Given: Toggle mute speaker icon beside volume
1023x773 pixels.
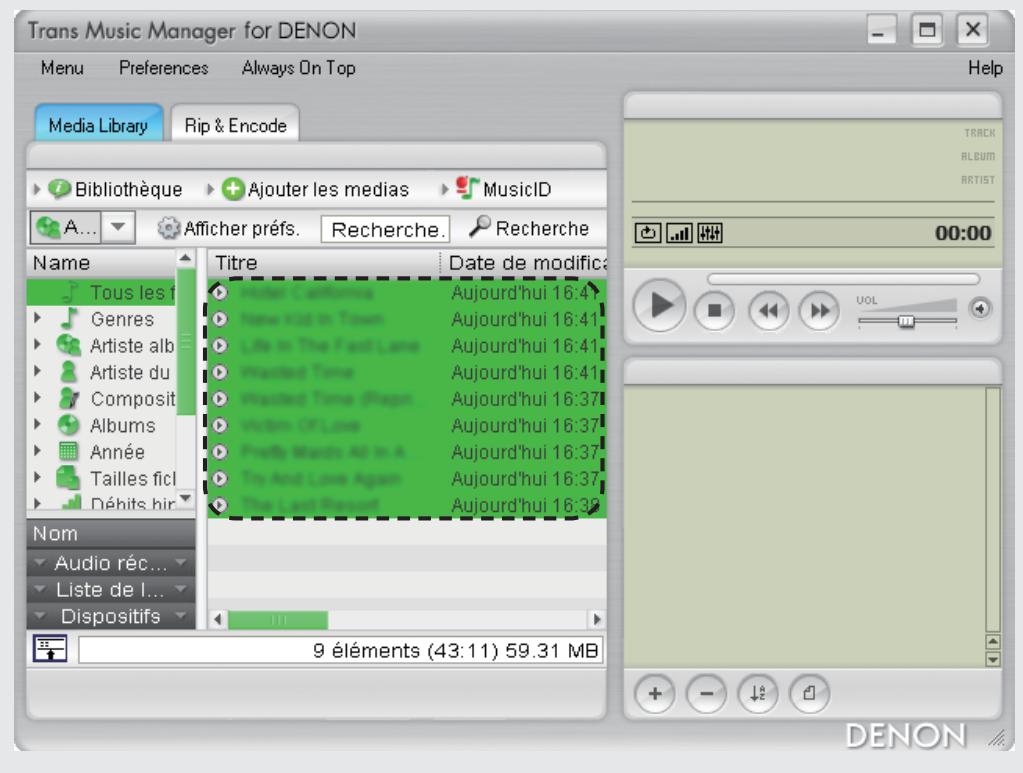Looking at the screenshot, I should (980, 309).
